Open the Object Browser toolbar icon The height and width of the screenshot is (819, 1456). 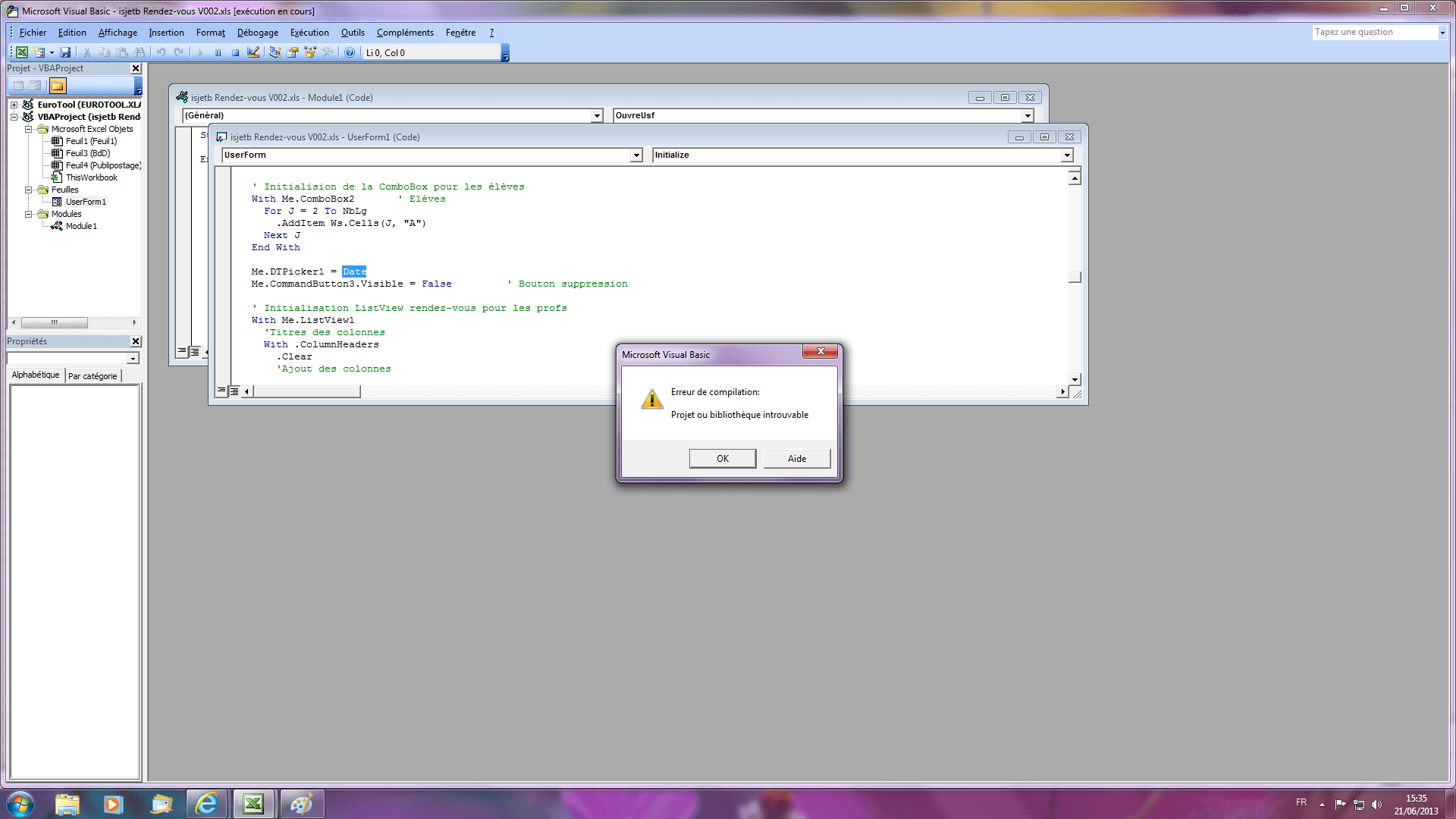tap(309, 52)
